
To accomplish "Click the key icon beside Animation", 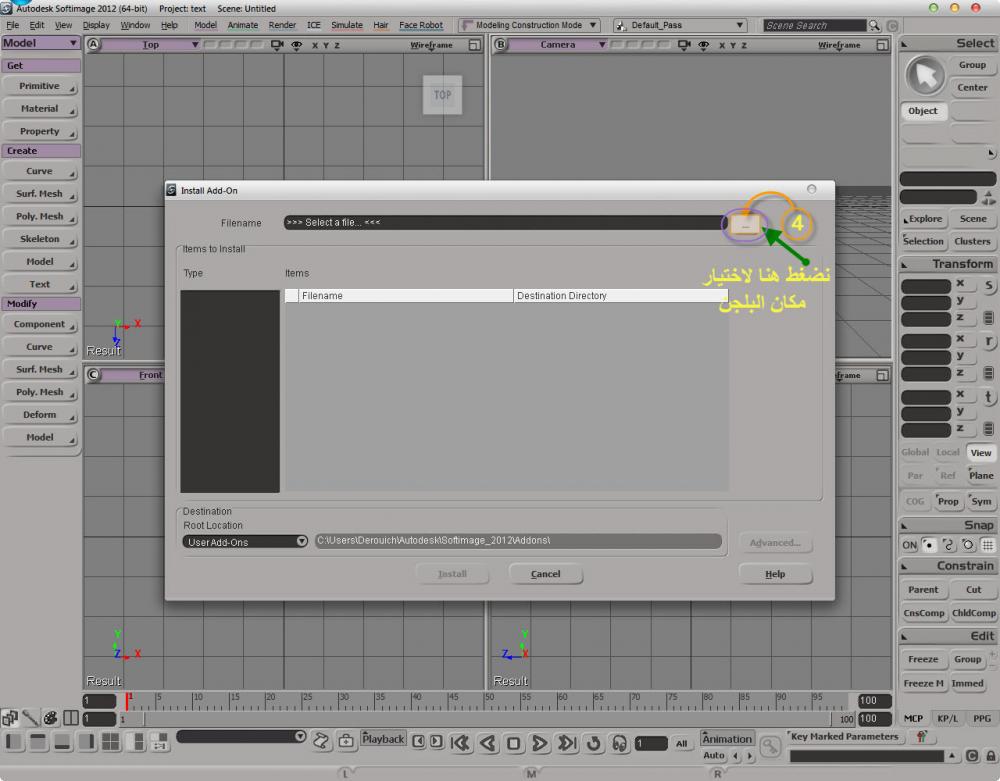I will (770, 746).
